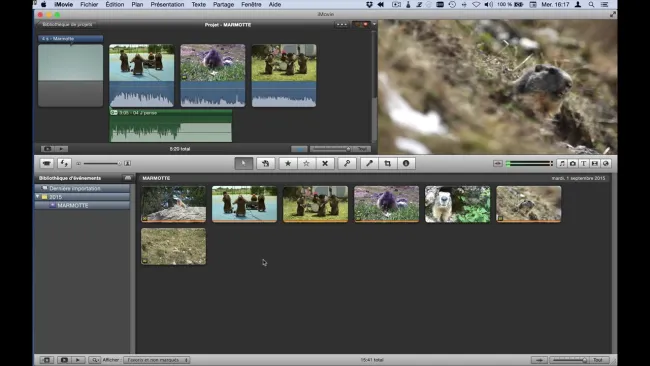Open the Édition menu

(x=115, y=5)
